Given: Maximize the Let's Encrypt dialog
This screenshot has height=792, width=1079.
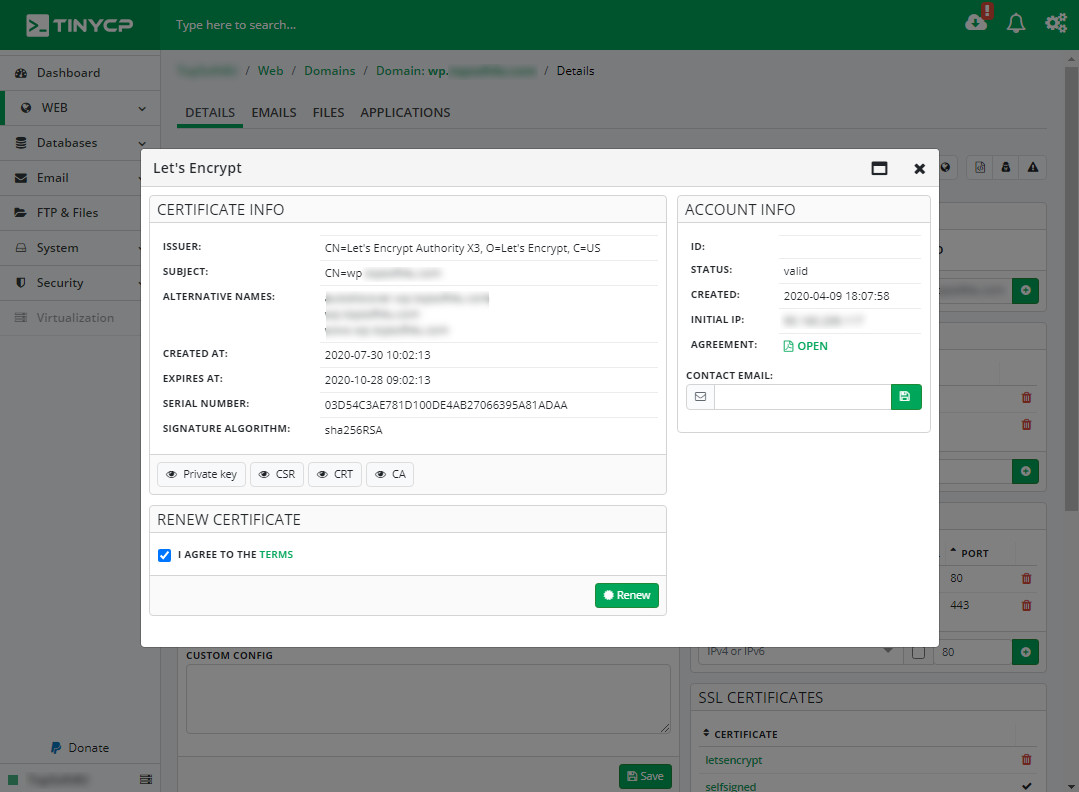Looking at the screenshot, I should pyautogui.click(x=879, y=169).
